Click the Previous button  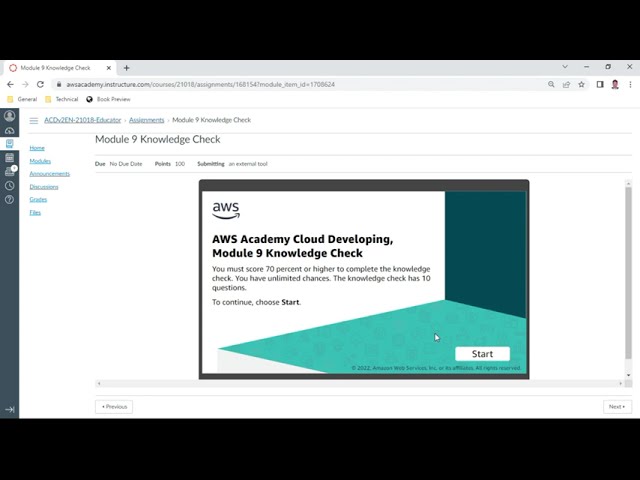(114, 407)
